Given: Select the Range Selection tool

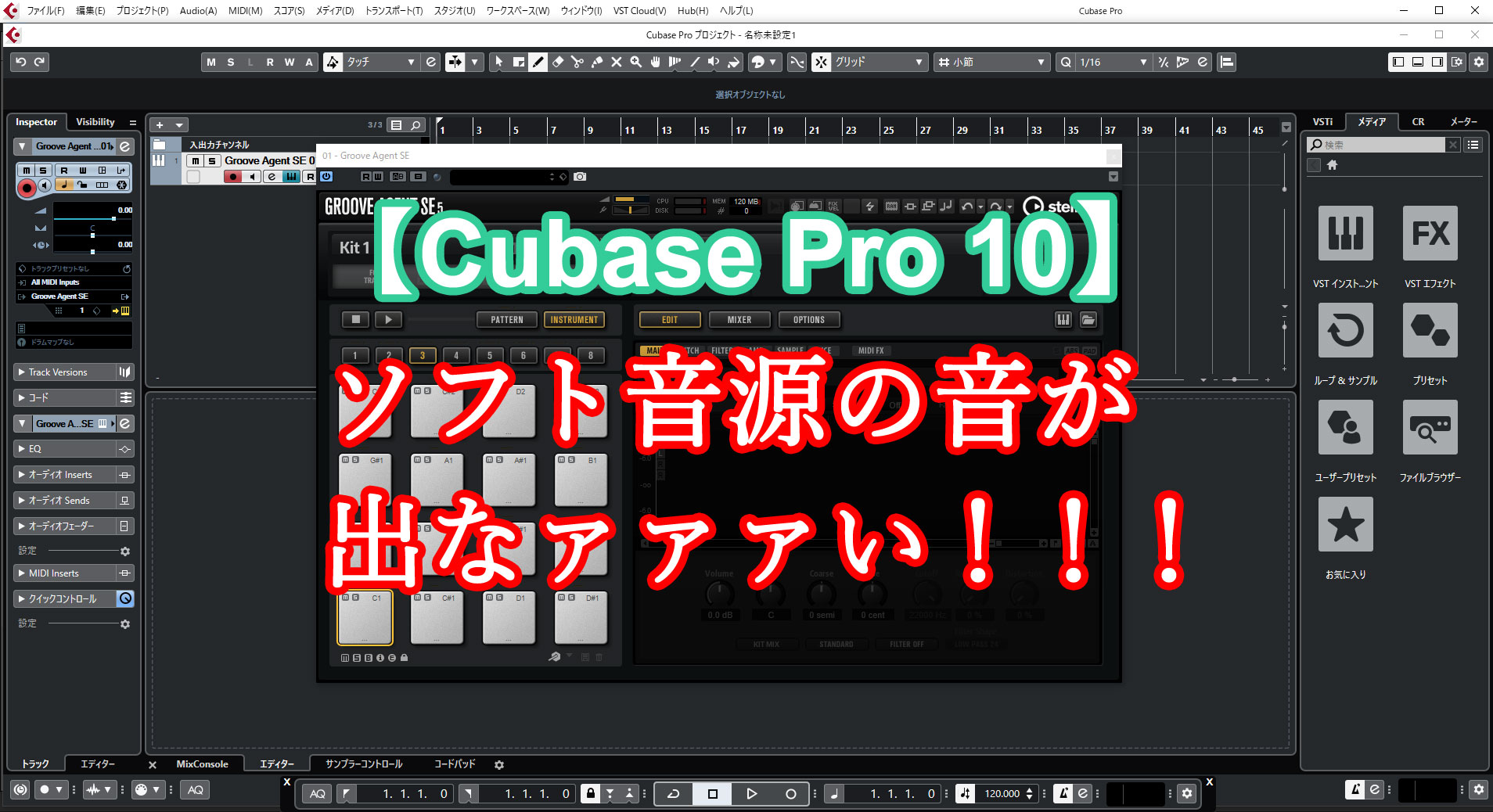Looking at the screenshot, I should click(518, 62).
